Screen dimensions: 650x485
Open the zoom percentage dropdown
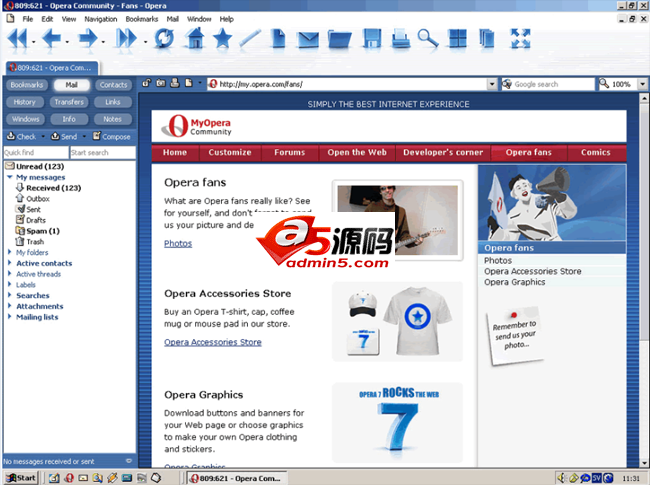(642, 84)
